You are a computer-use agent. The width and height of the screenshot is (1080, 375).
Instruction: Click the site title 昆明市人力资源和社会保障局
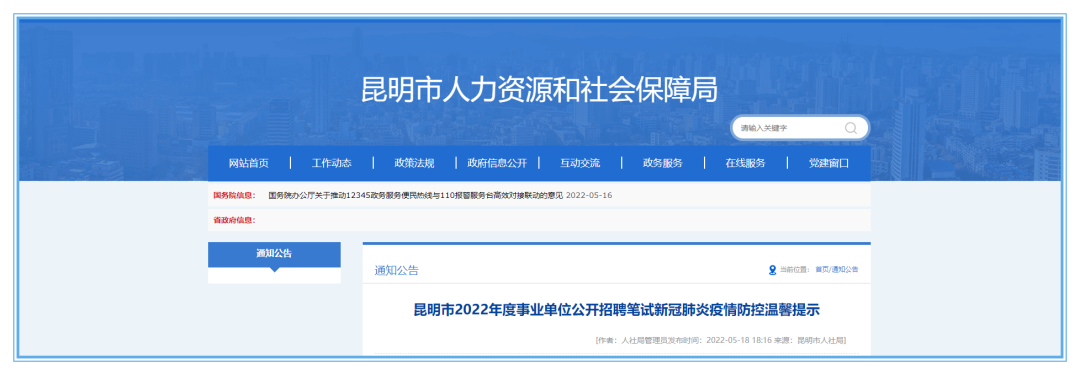tap(539, 90)
